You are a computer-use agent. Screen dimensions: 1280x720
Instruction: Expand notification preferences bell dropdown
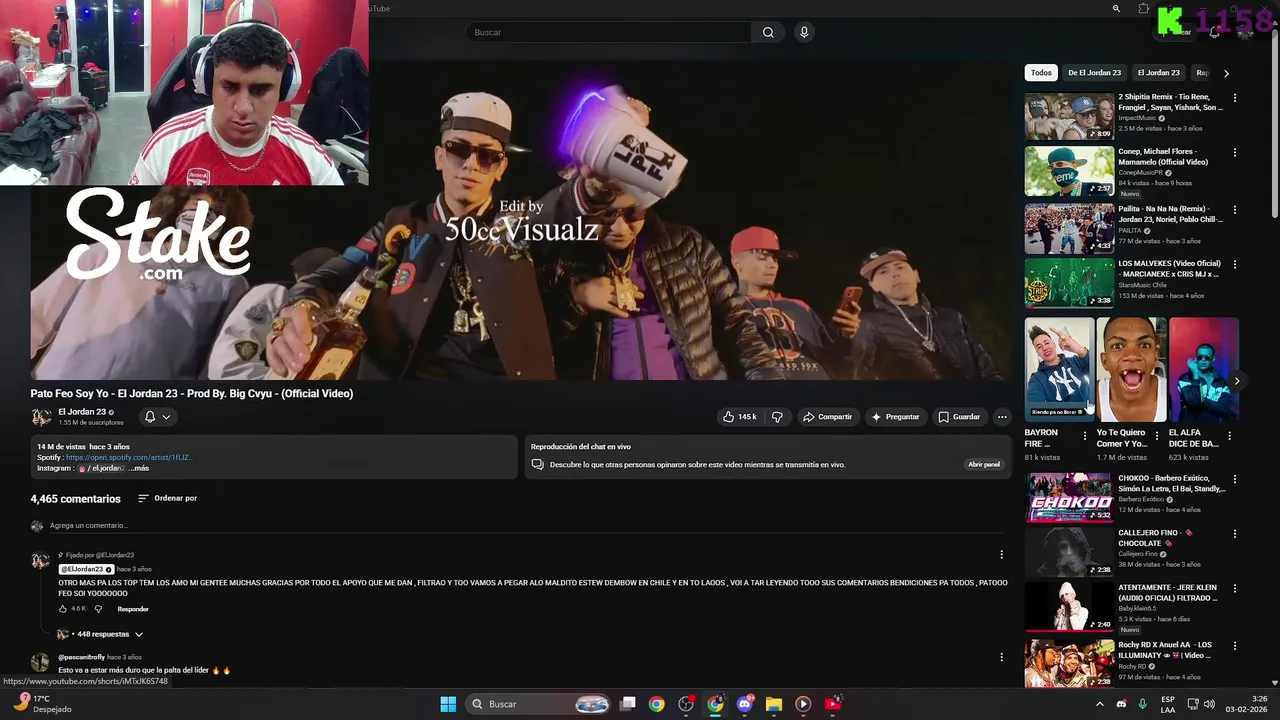(x=157, y=417)
